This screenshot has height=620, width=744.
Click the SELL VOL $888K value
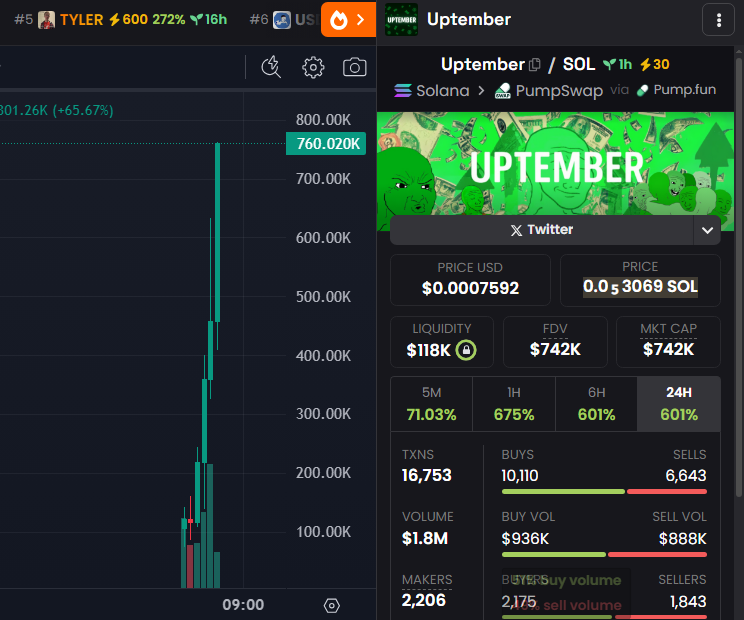(x=682, y=538)
